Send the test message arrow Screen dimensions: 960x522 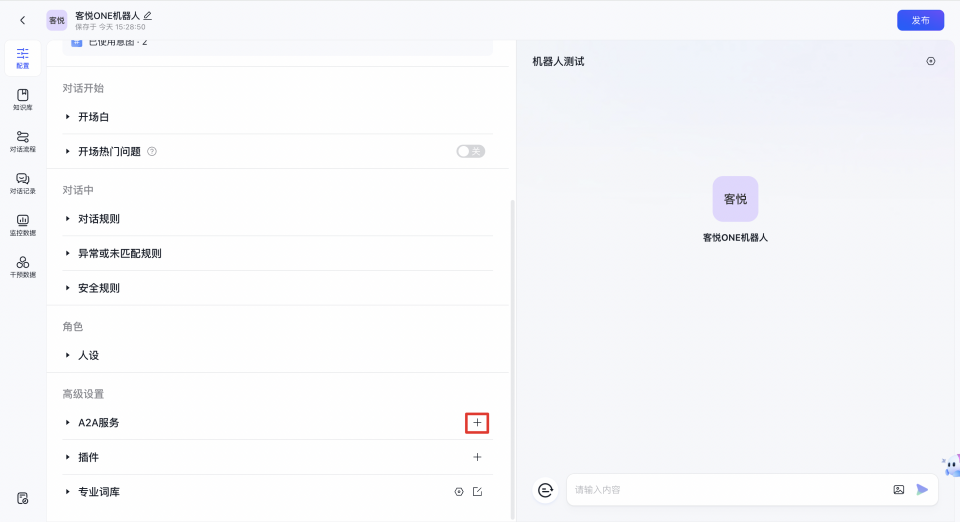(922, 490)
